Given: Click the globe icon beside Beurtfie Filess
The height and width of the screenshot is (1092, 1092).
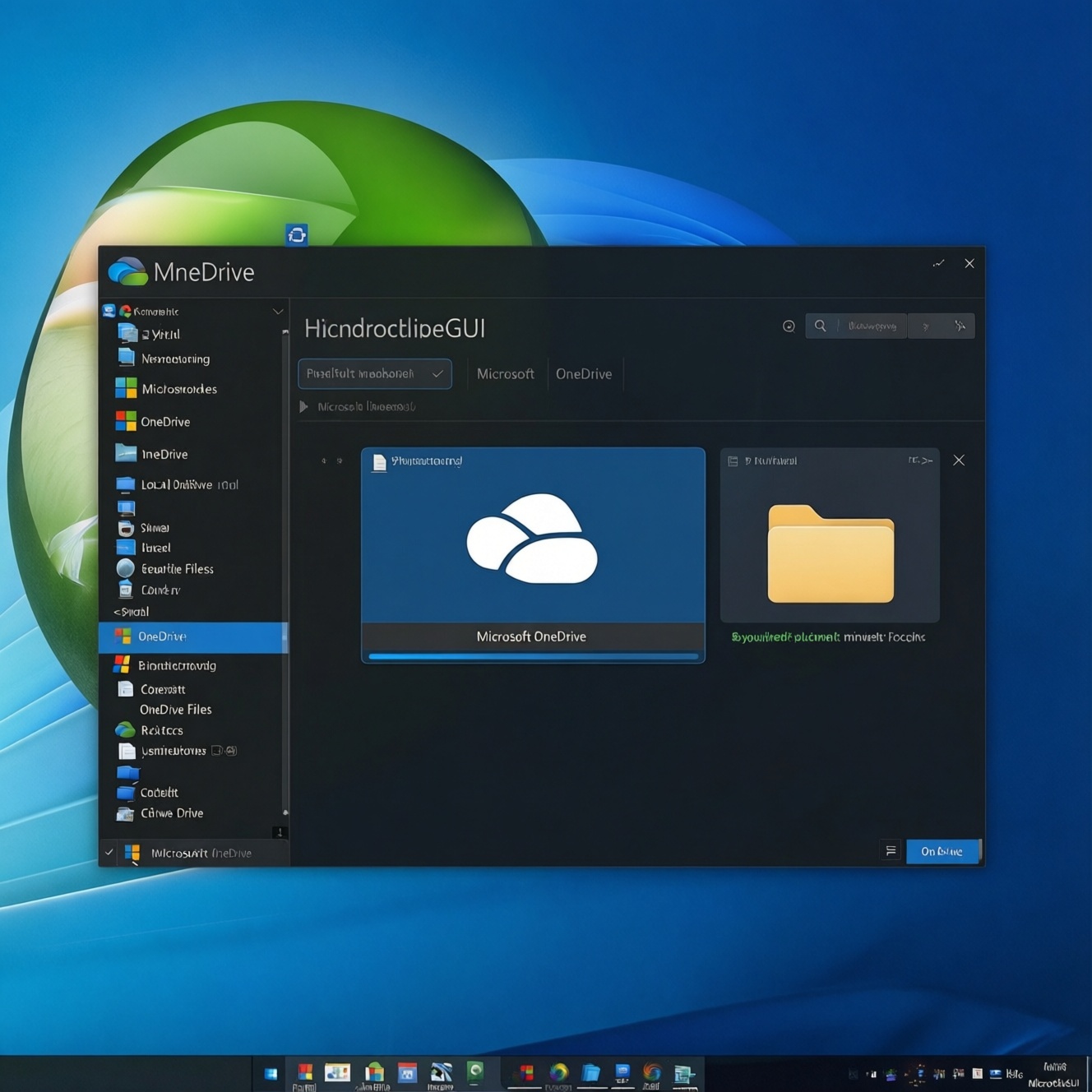Looking at the screenshot, I should point(126,568).
